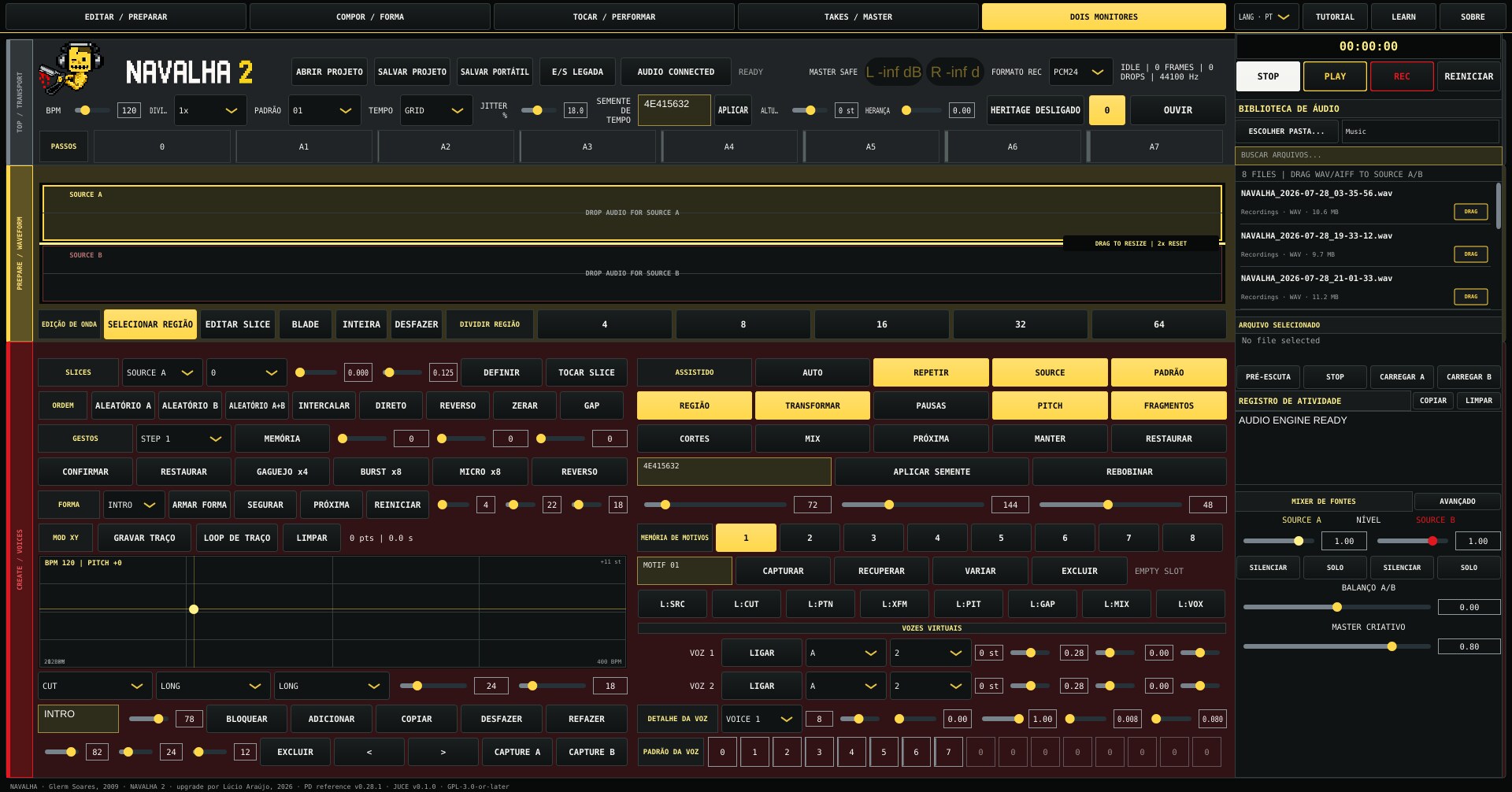Click the yellow XY pad handle
Viewport: 1512px width, 792px height.
194,609
